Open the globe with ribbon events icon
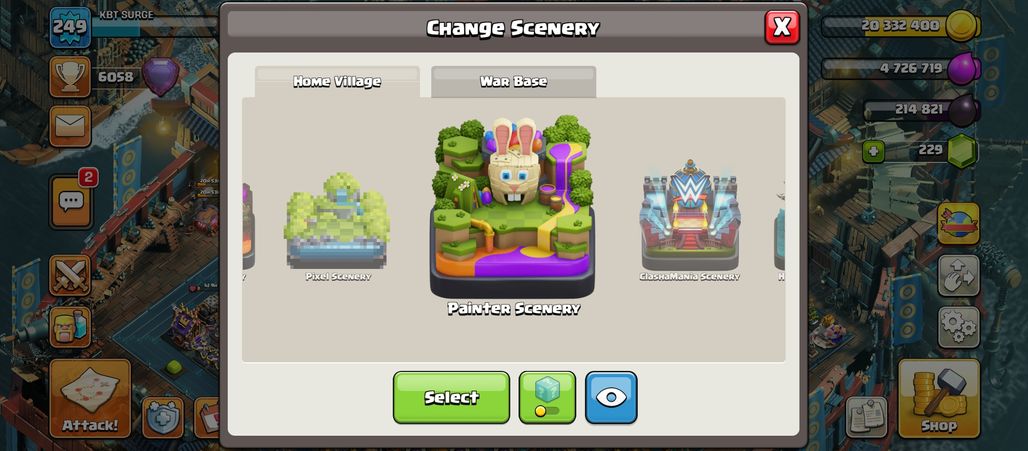This screenshot has height=451, width=1028. 959,224
